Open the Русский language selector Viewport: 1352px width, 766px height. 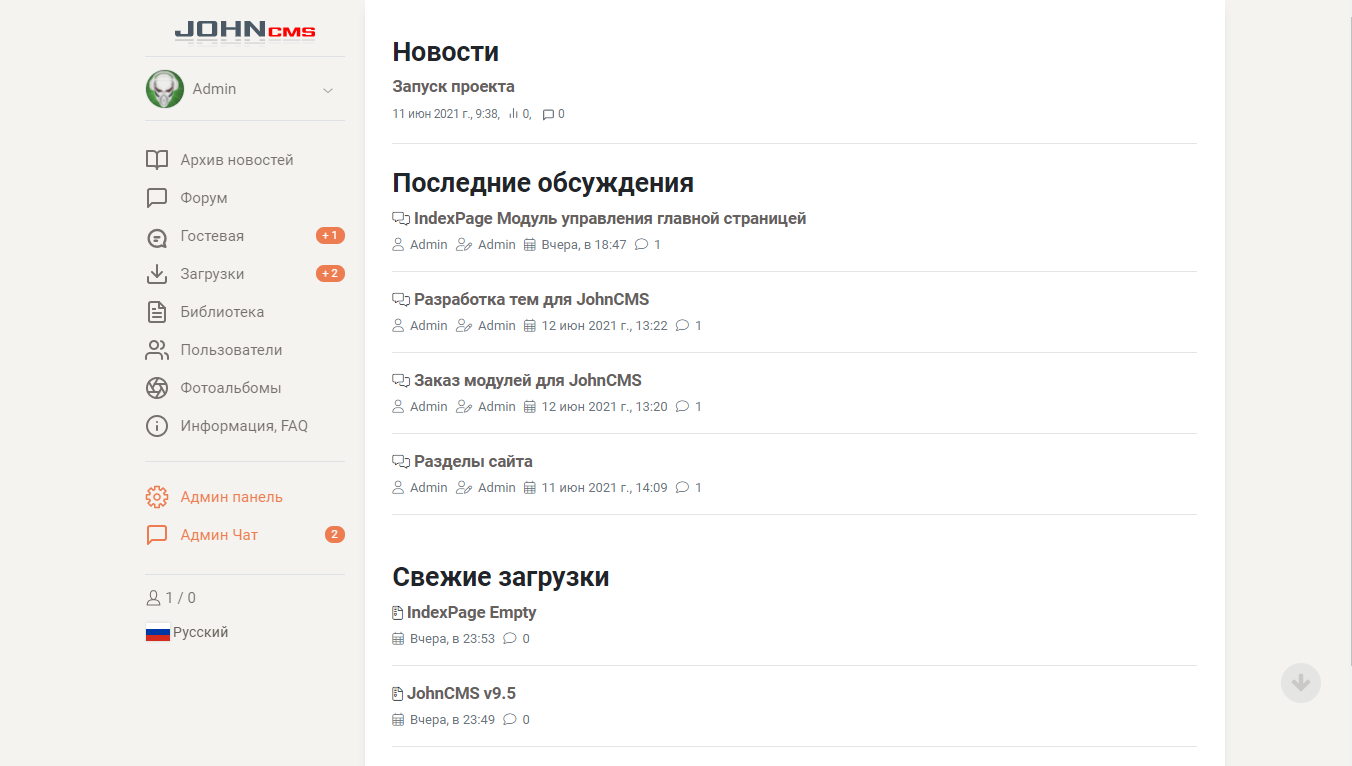pos(188,632)
